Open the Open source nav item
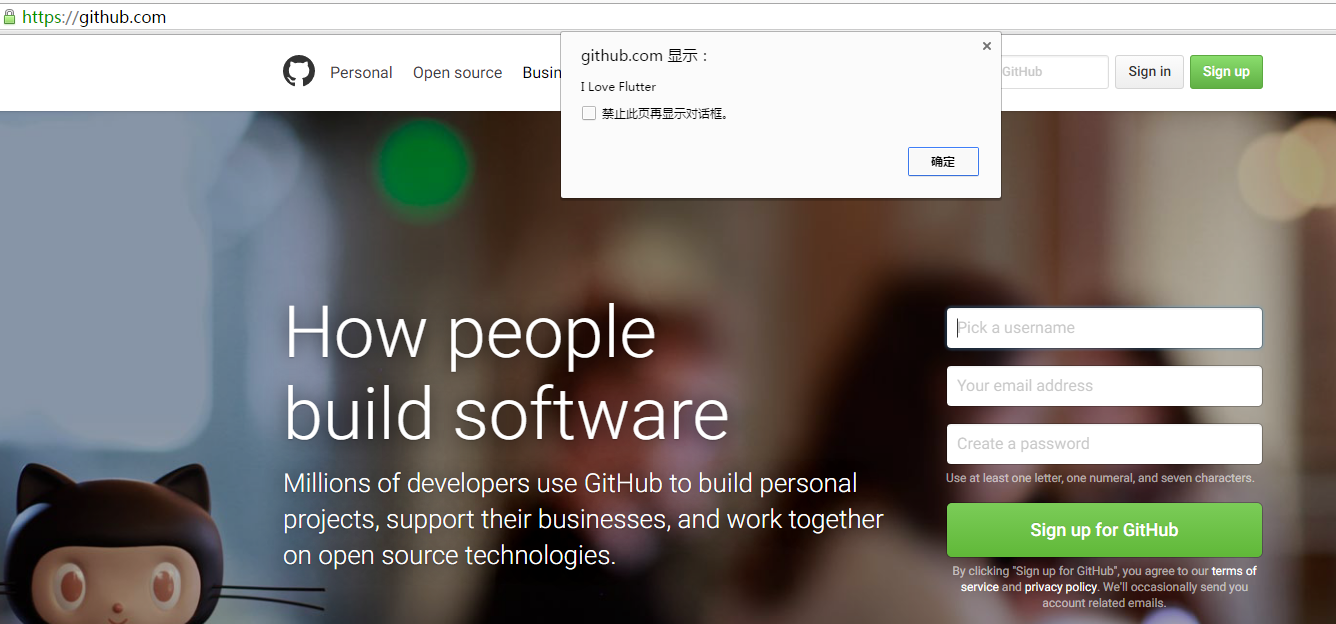The height and width of the screenshot is (624, 1336). tap(457, 72)
